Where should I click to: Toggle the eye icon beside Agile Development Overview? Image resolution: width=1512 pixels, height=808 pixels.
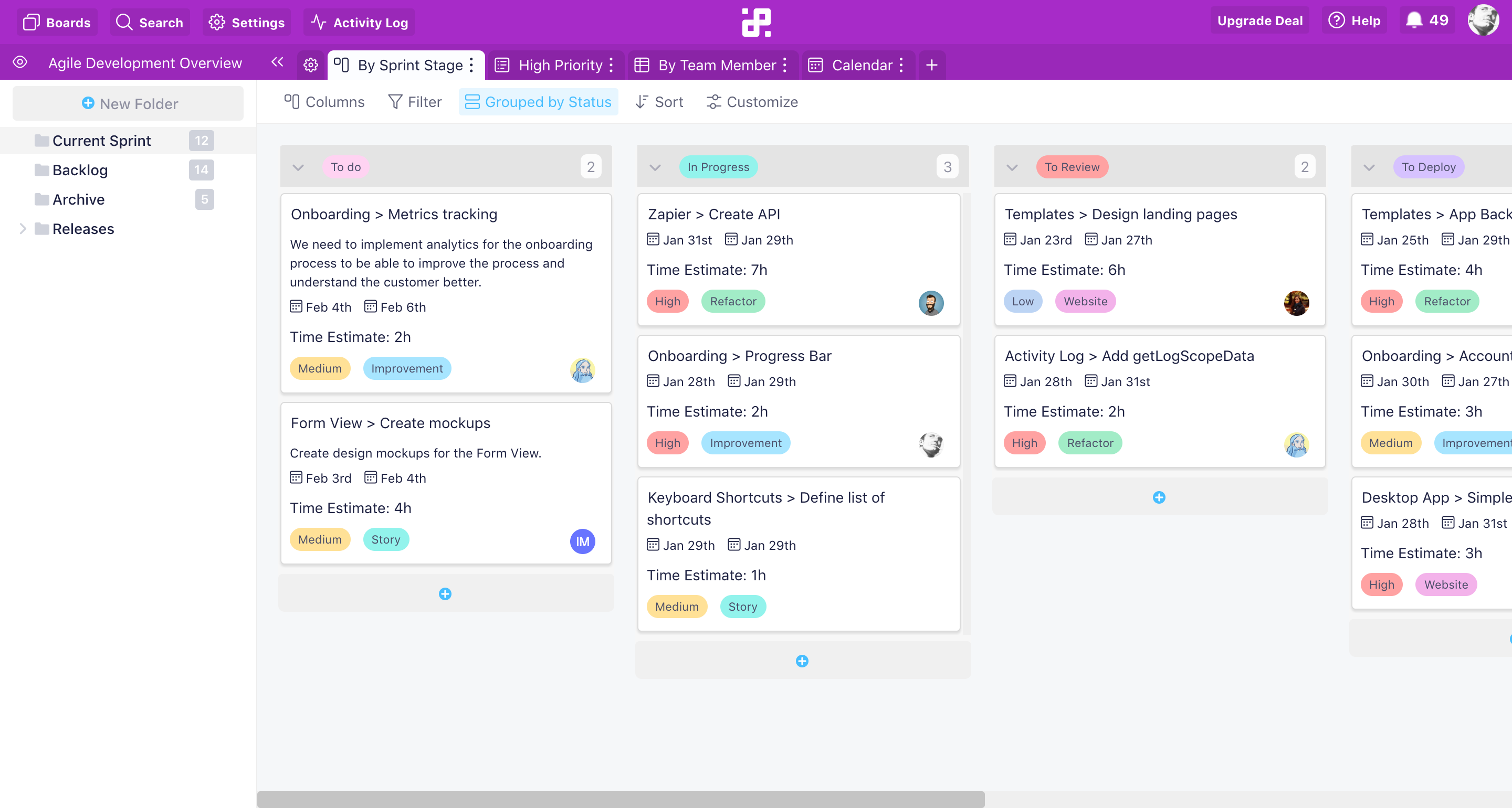(x=20, y=62)
